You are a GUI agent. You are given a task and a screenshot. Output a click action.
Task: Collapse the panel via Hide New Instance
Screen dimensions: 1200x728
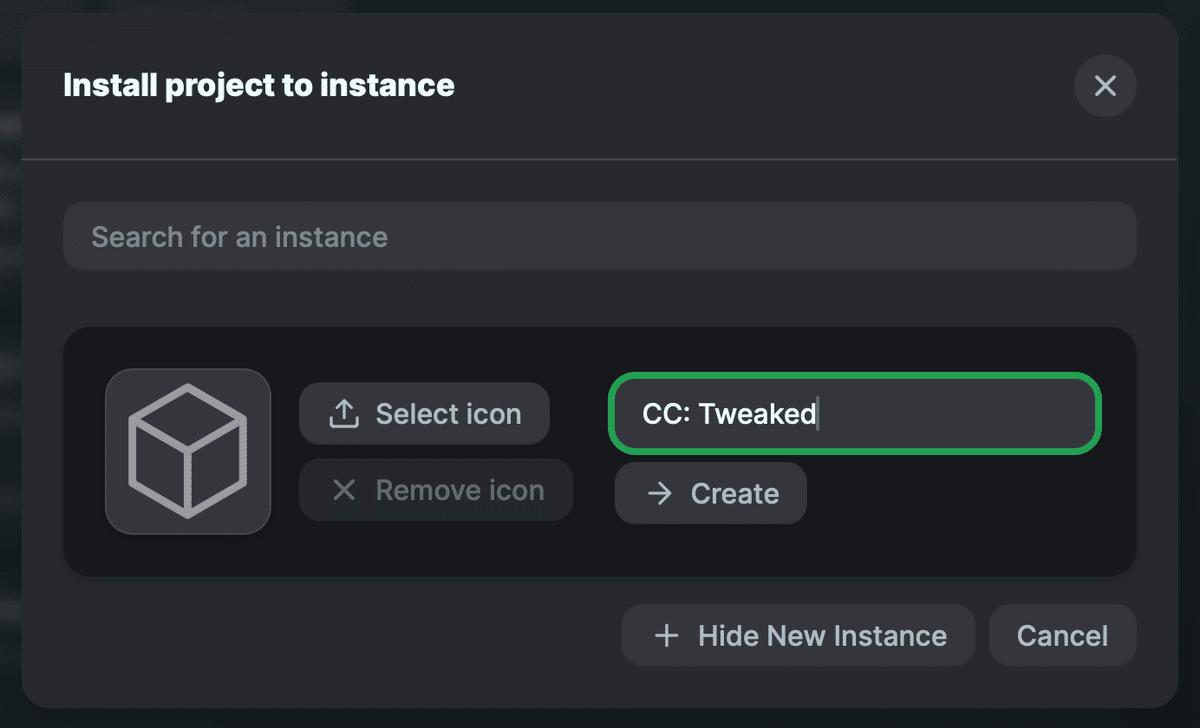coord(798,636)
